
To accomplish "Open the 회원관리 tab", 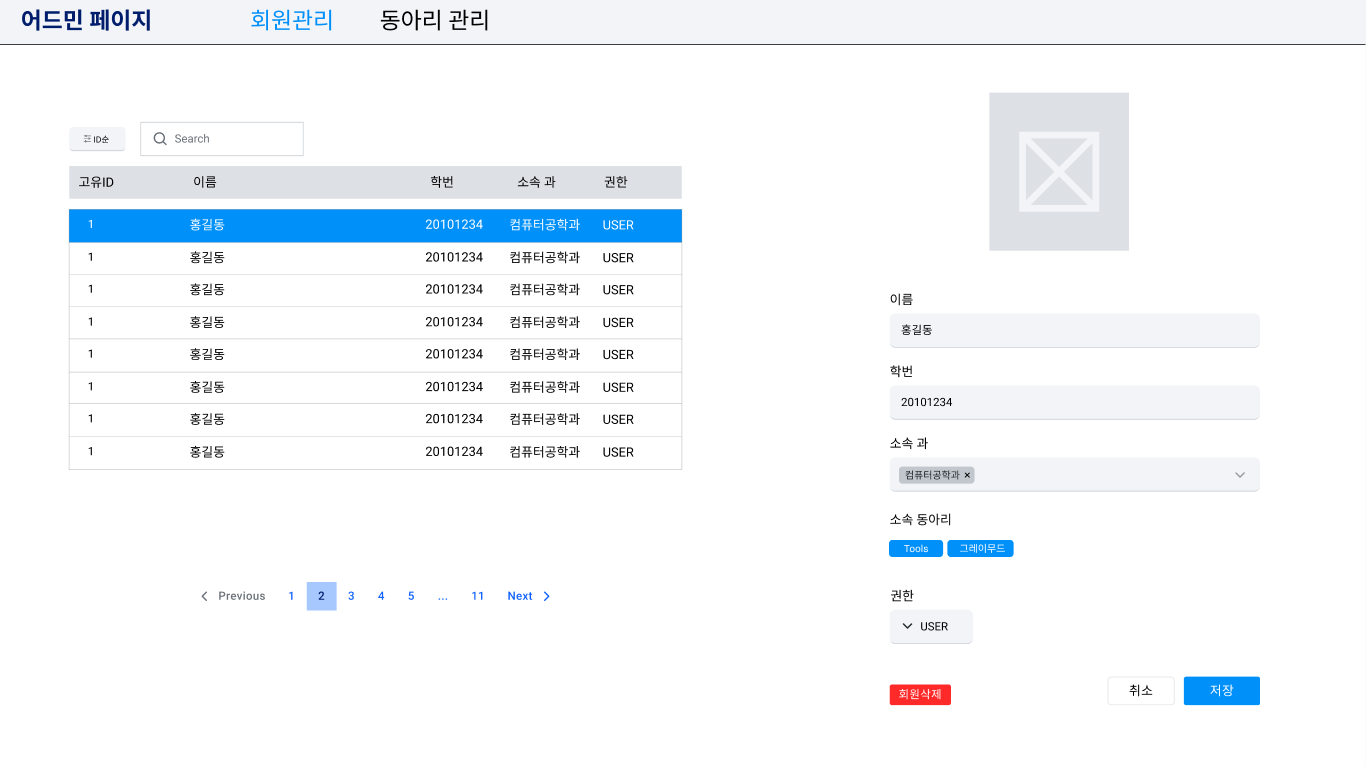I will [291, 20].
